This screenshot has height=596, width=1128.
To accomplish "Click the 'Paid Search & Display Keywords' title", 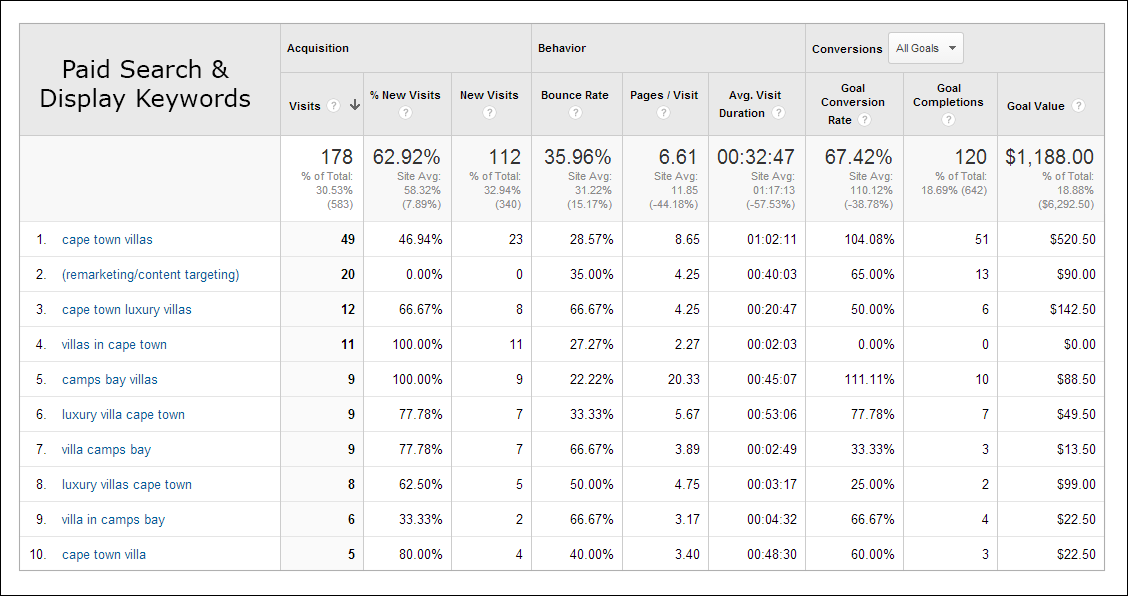I will click(x=145, y=83).
